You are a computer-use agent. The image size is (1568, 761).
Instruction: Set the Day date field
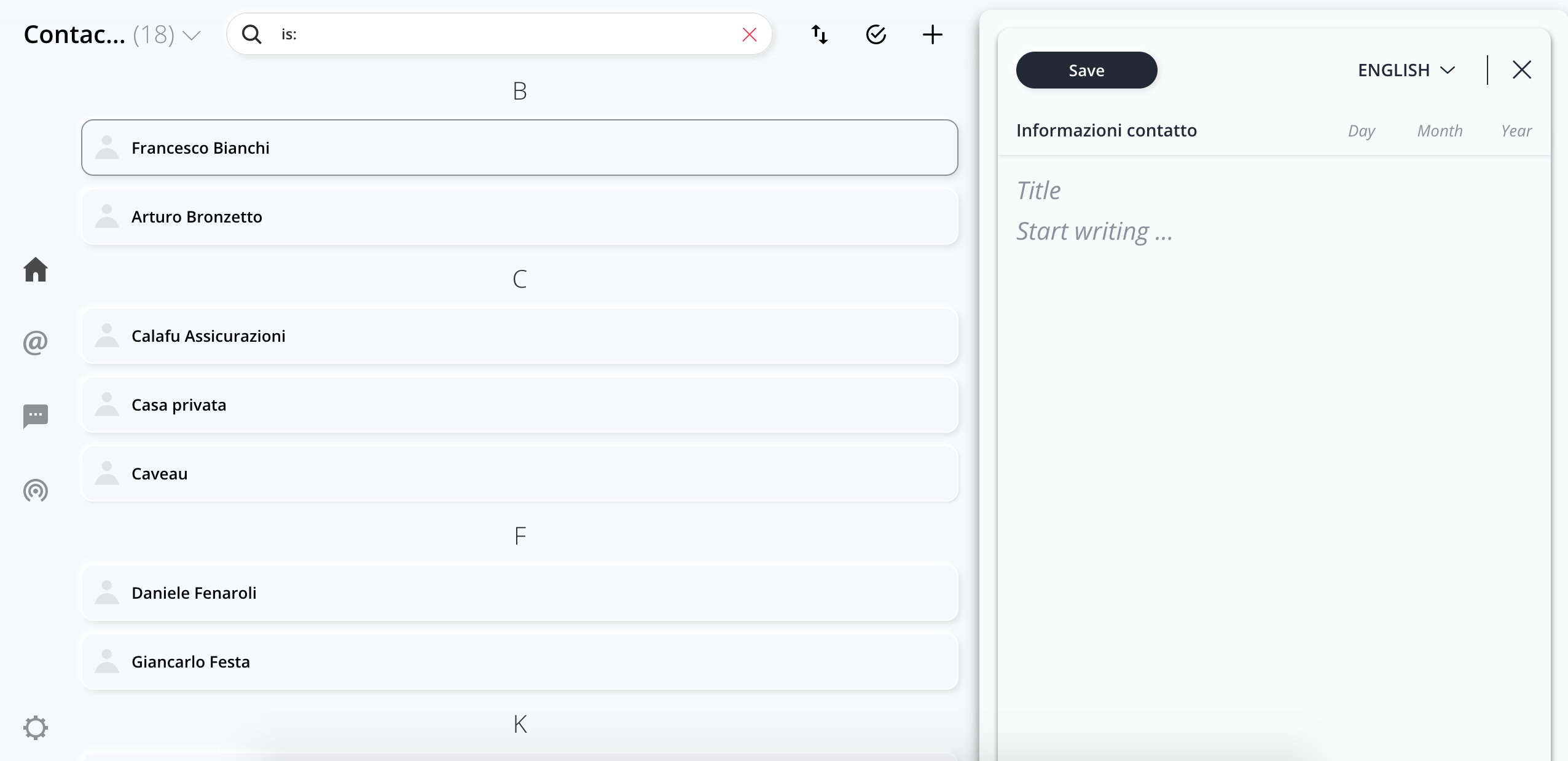click(x=1362, y=131)
